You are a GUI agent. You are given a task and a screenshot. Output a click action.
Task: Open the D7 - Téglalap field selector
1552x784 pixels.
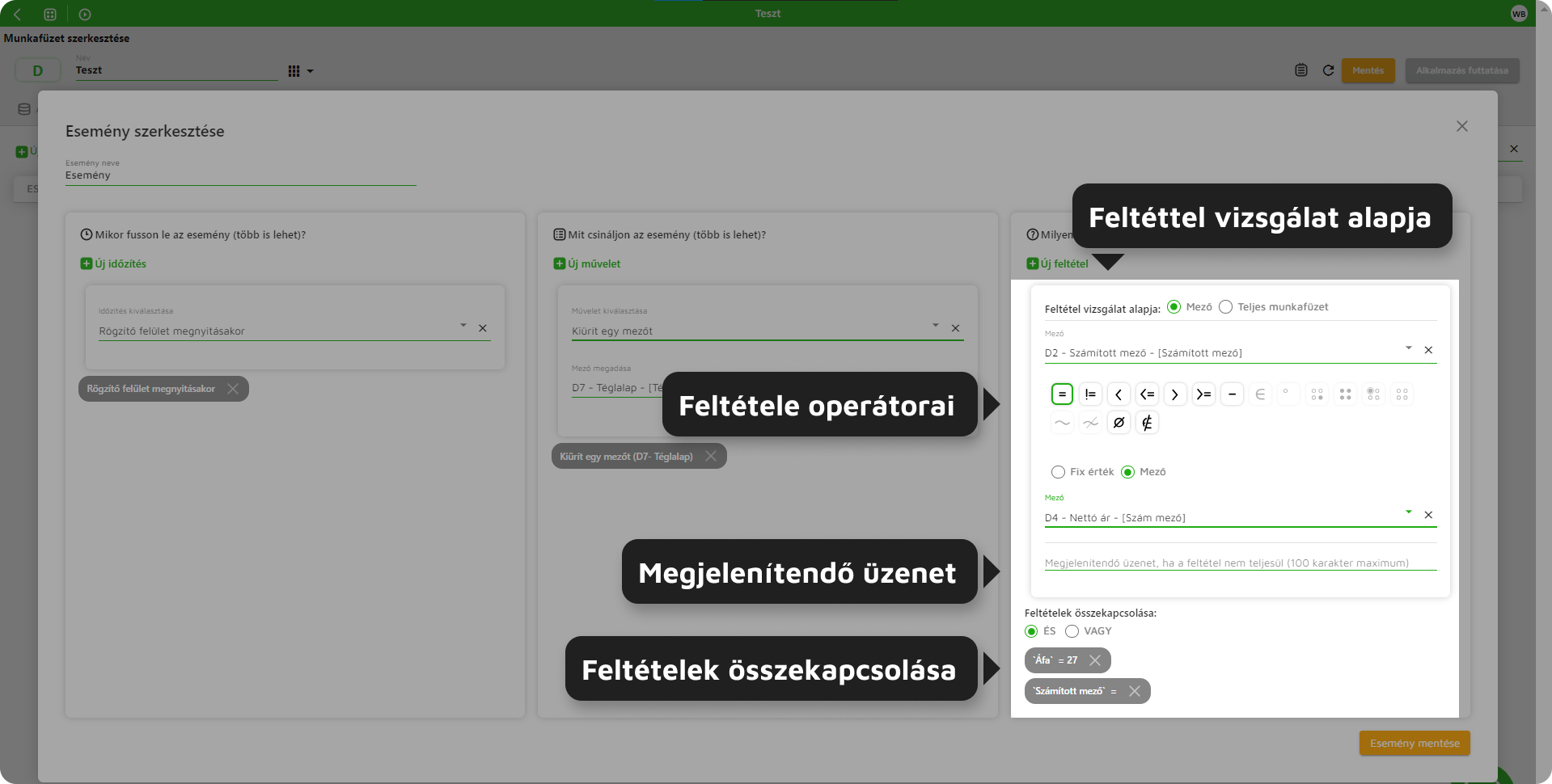click(617, 388)
